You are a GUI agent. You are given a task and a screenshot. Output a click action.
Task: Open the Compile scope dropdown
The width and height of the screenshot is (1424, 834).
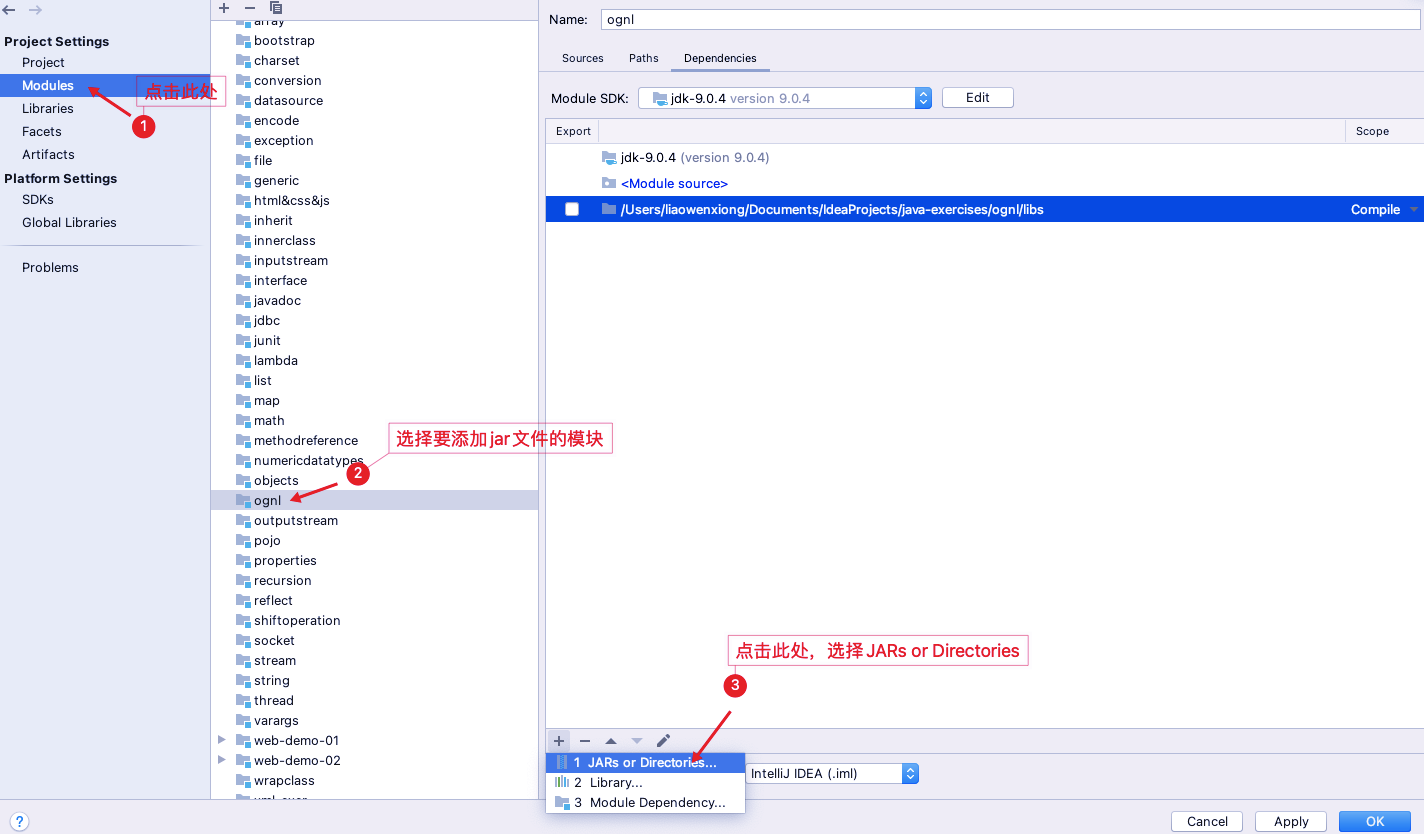[x=1414, y=209]
